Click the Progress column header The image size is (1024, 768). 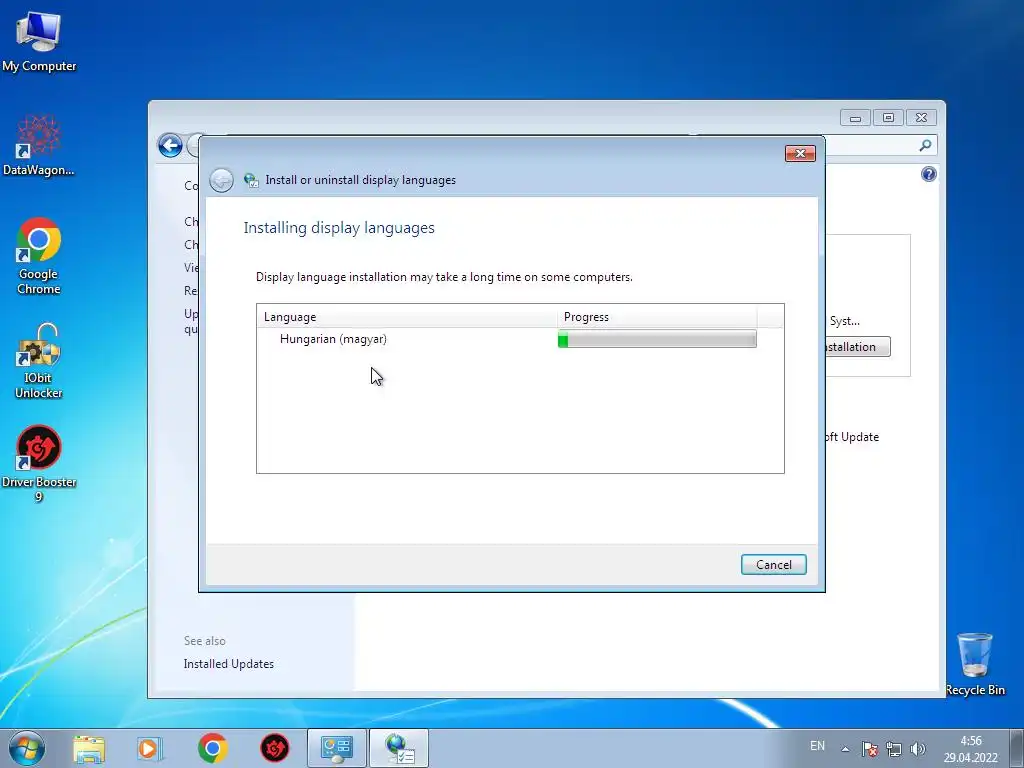pos(657,317)
